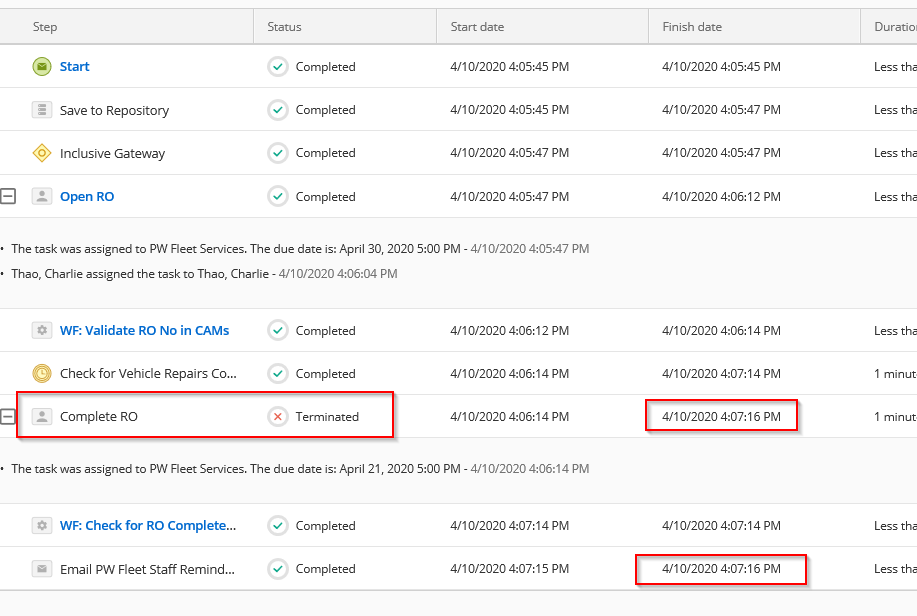
Task: Open the WF: Check for RO Complete link
Action: tap(148, 526)
